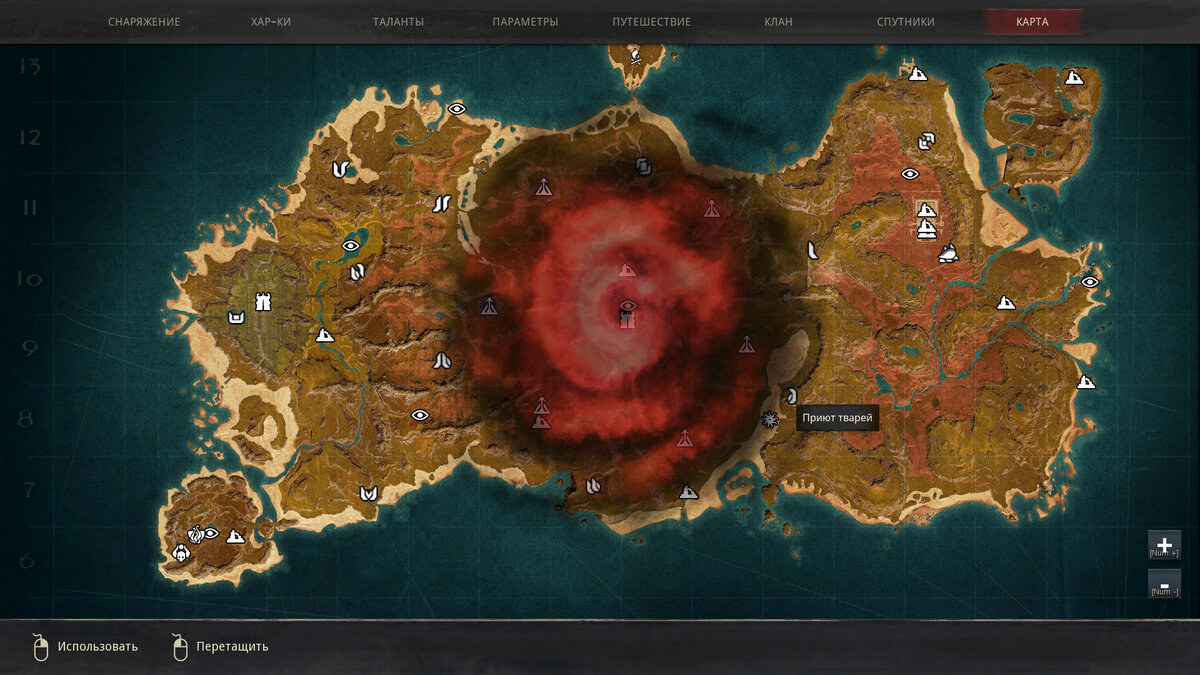Click eye icon beside the western island lake
This screenshot has width=1200, height=675.
[351, 245]
